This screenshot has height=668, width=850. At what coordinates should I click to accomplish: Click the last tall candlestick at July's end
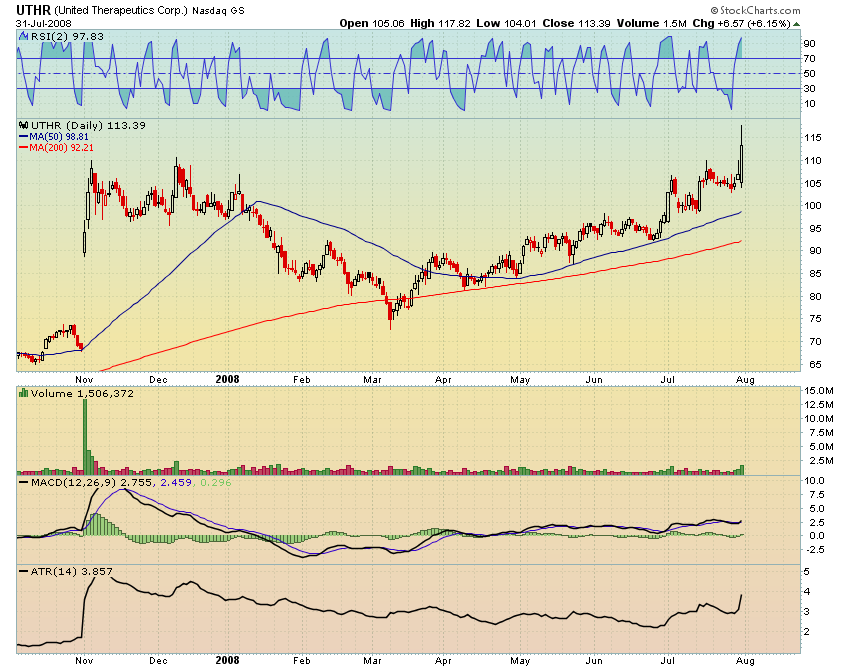(x=741, y=156)
